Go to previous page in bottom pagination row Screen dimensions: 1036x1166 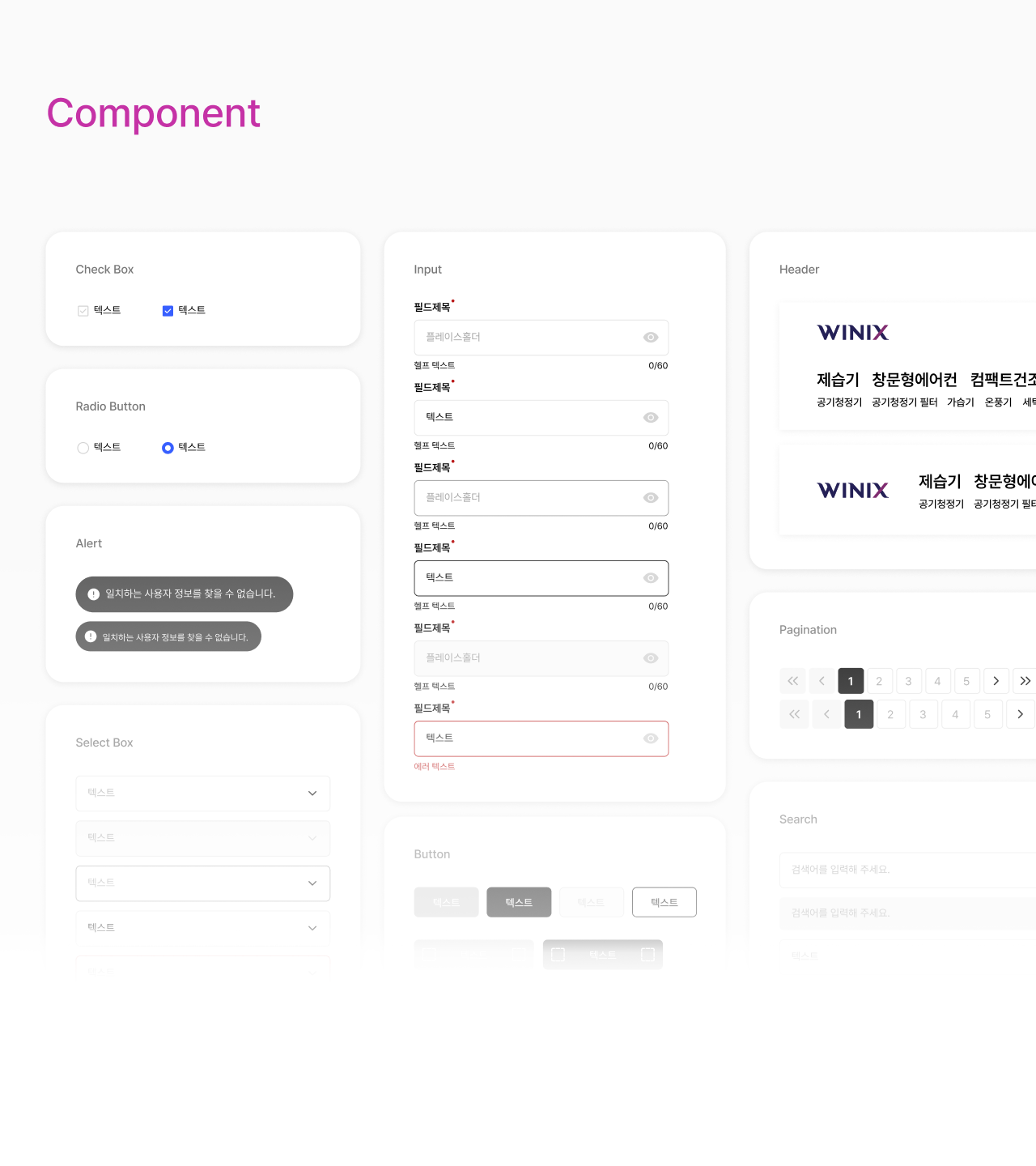click(x=826, y=714)
